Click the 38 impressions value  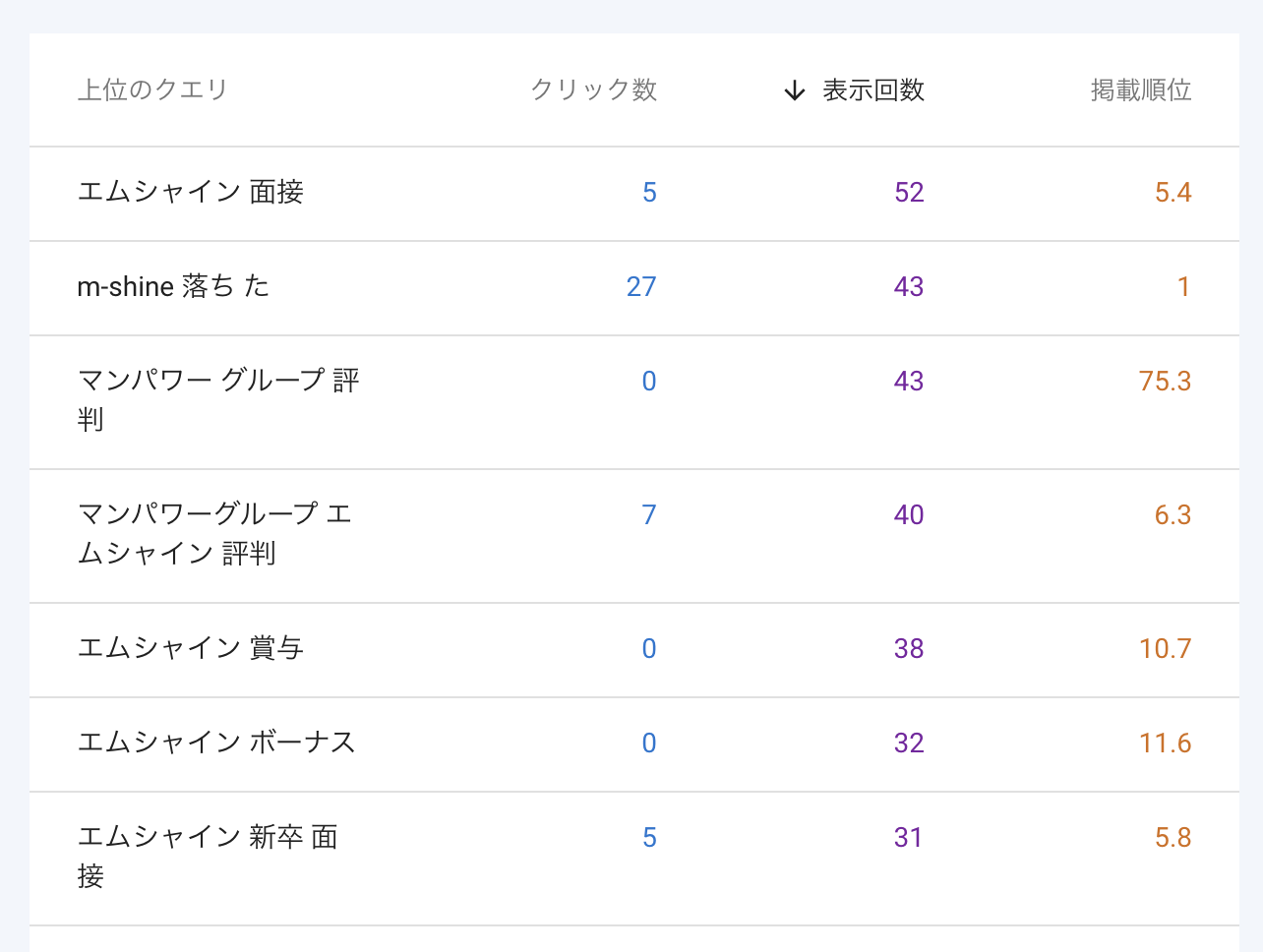tap(909, 649)
